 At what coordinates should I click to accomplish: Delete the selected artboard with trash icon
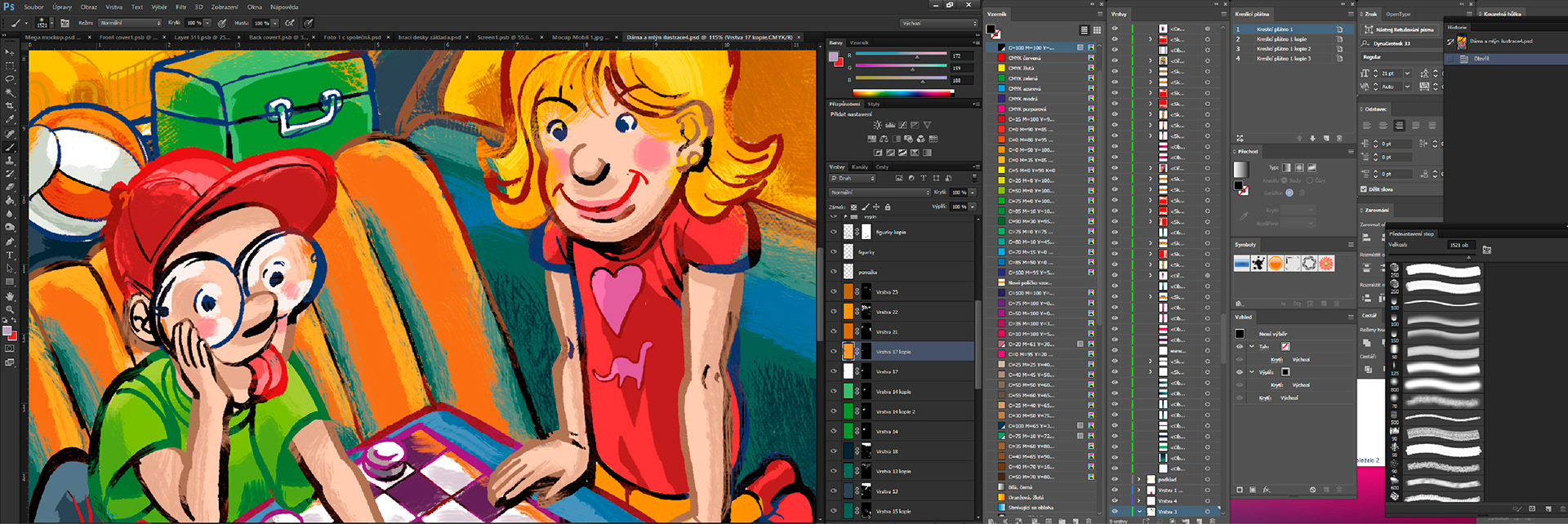click(1339, 138)
